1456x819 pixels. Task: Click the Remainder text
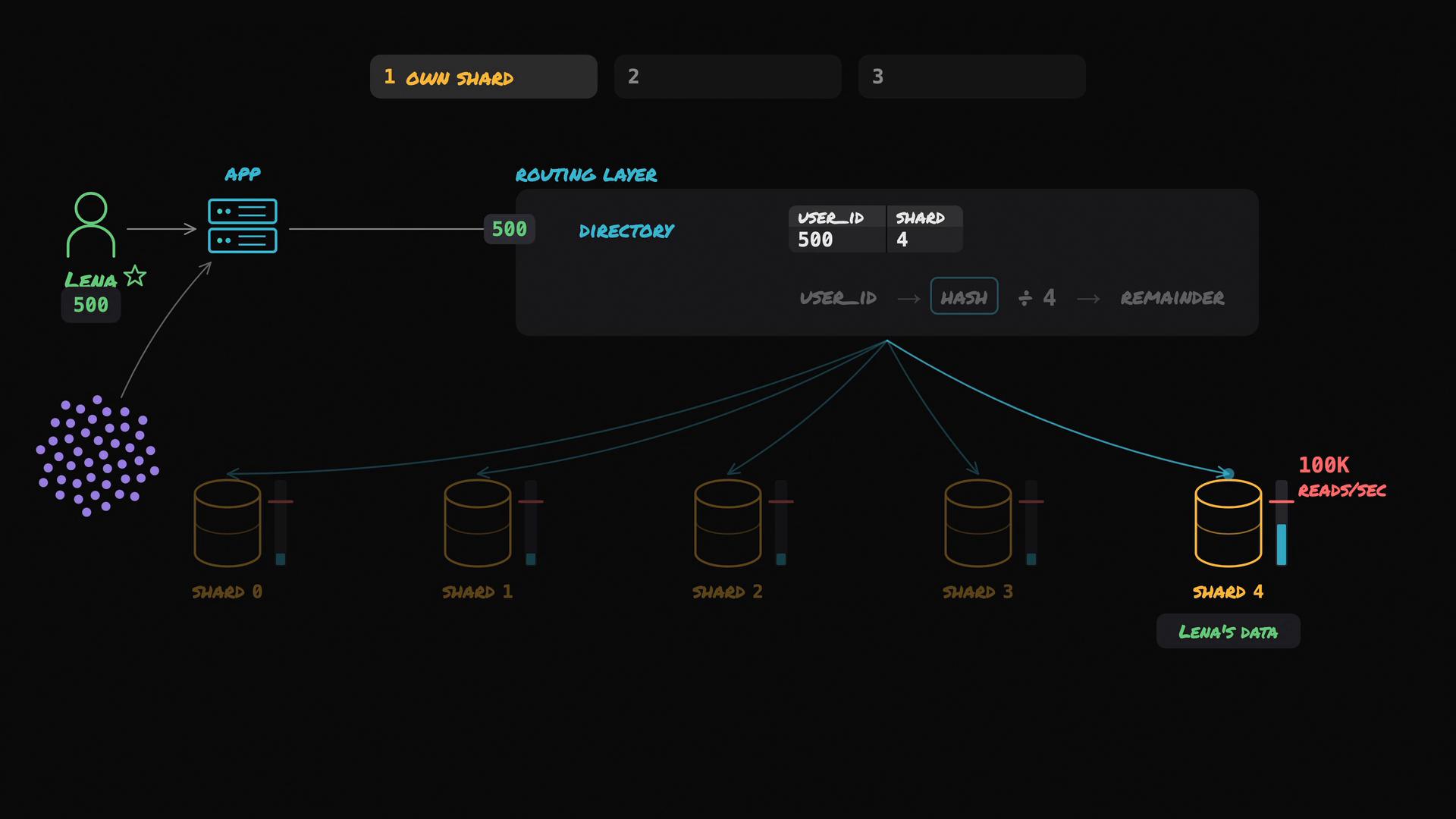click(1172, 298)
